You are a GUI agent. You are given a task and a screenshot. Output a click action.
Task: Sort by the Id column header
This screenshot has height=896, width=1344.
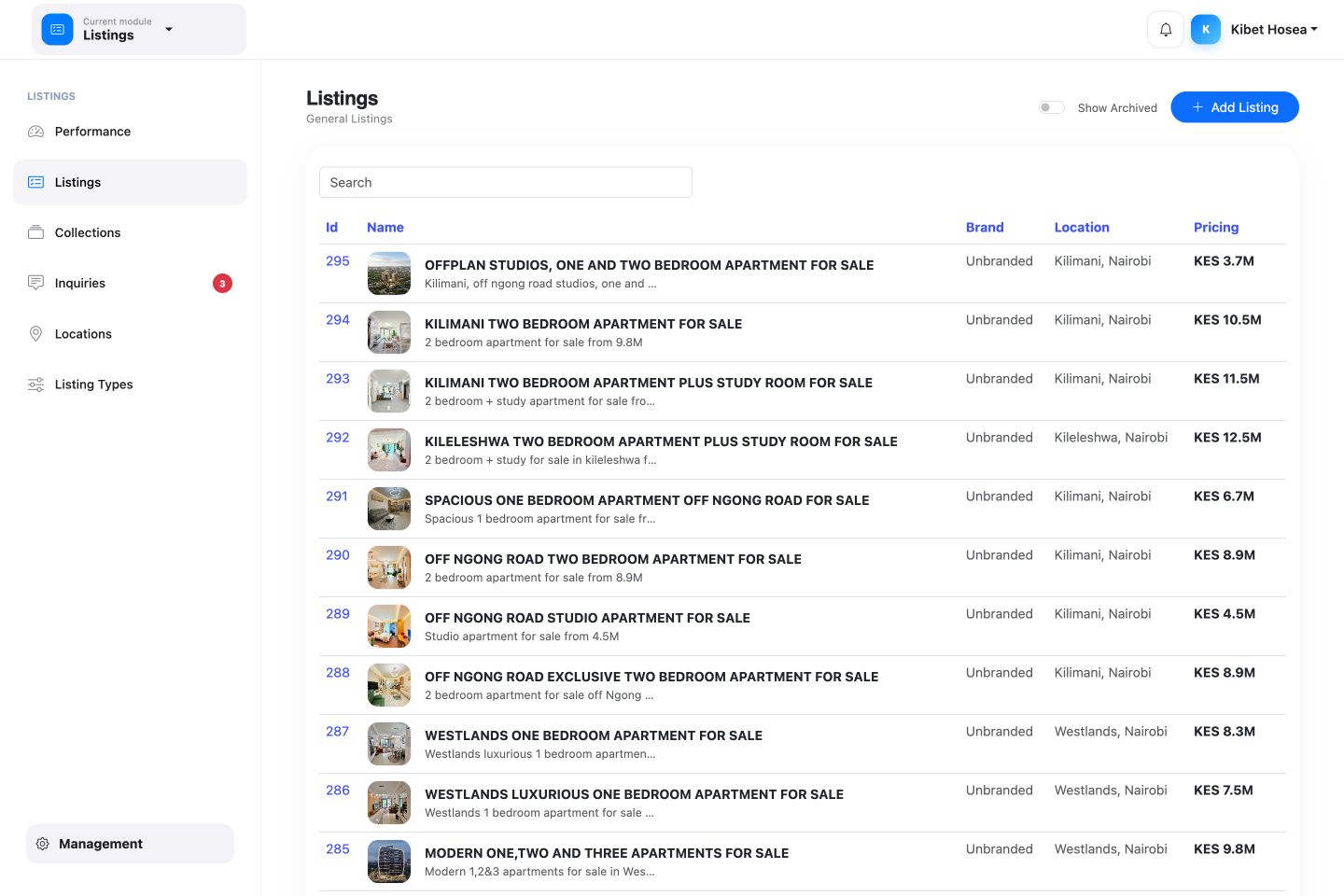click(331, 228)
